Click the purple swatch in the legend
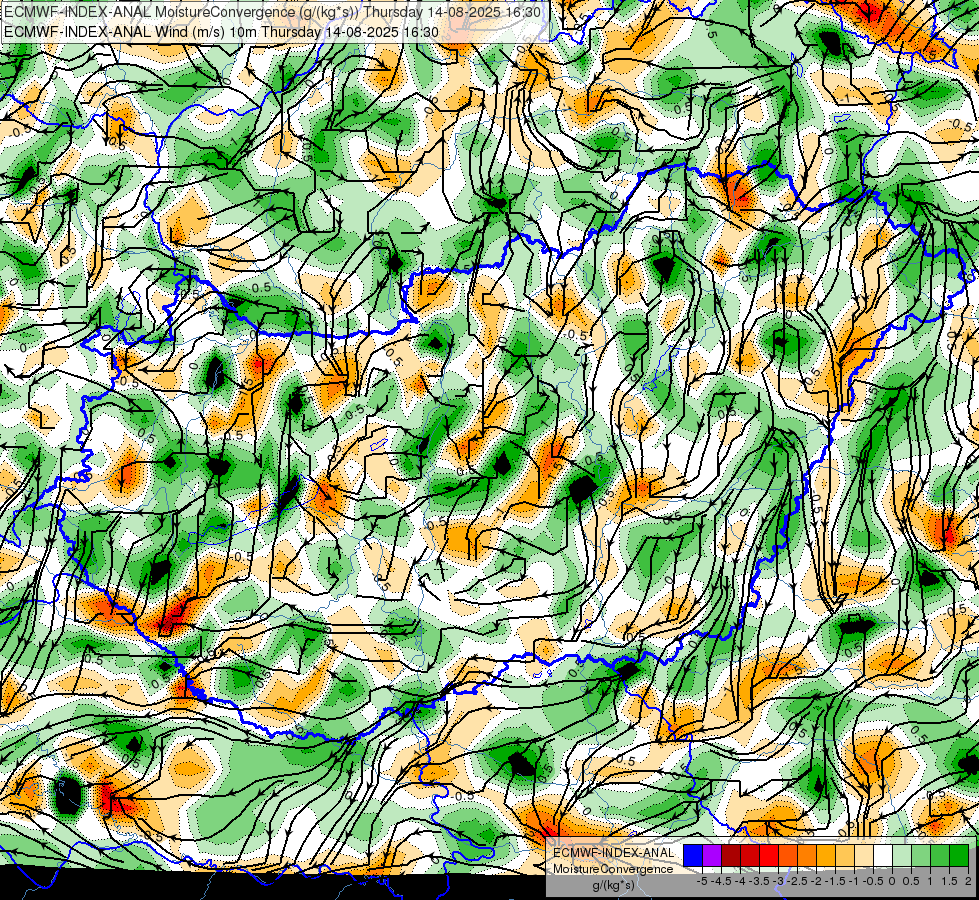Viewport: 979px width, 900px height. tap(712, 856)
